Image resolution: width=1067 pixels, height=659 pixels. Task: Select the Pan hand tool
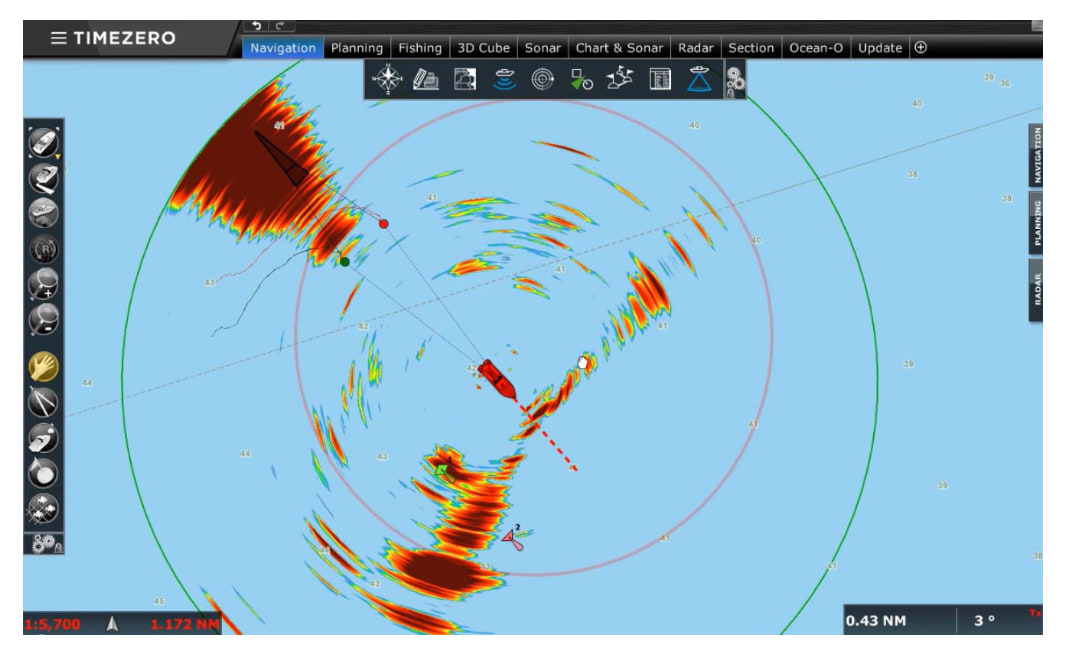pyautogui.click(x=43, y=366)
